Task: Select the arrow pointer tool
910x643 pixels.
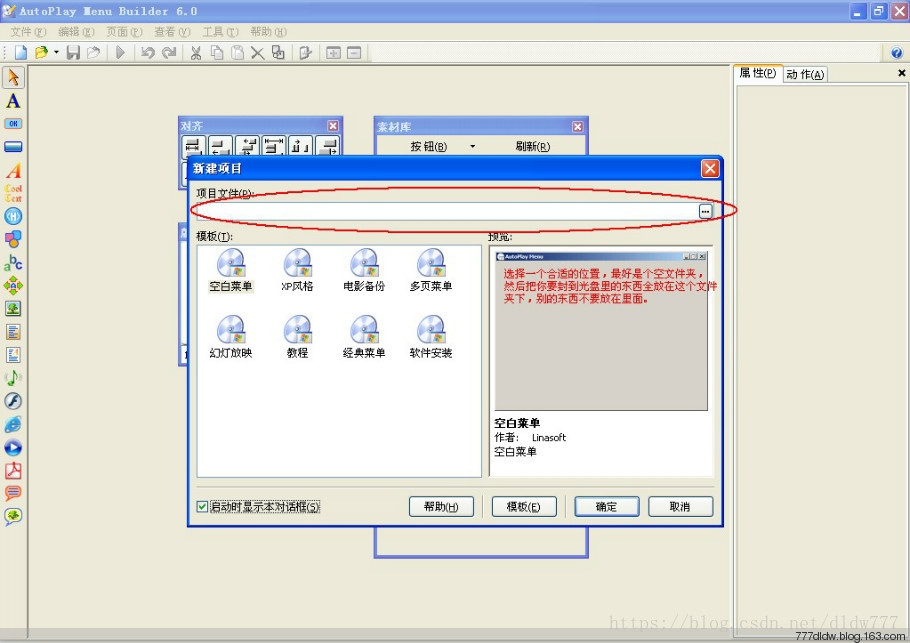Action: pos(13,77)
